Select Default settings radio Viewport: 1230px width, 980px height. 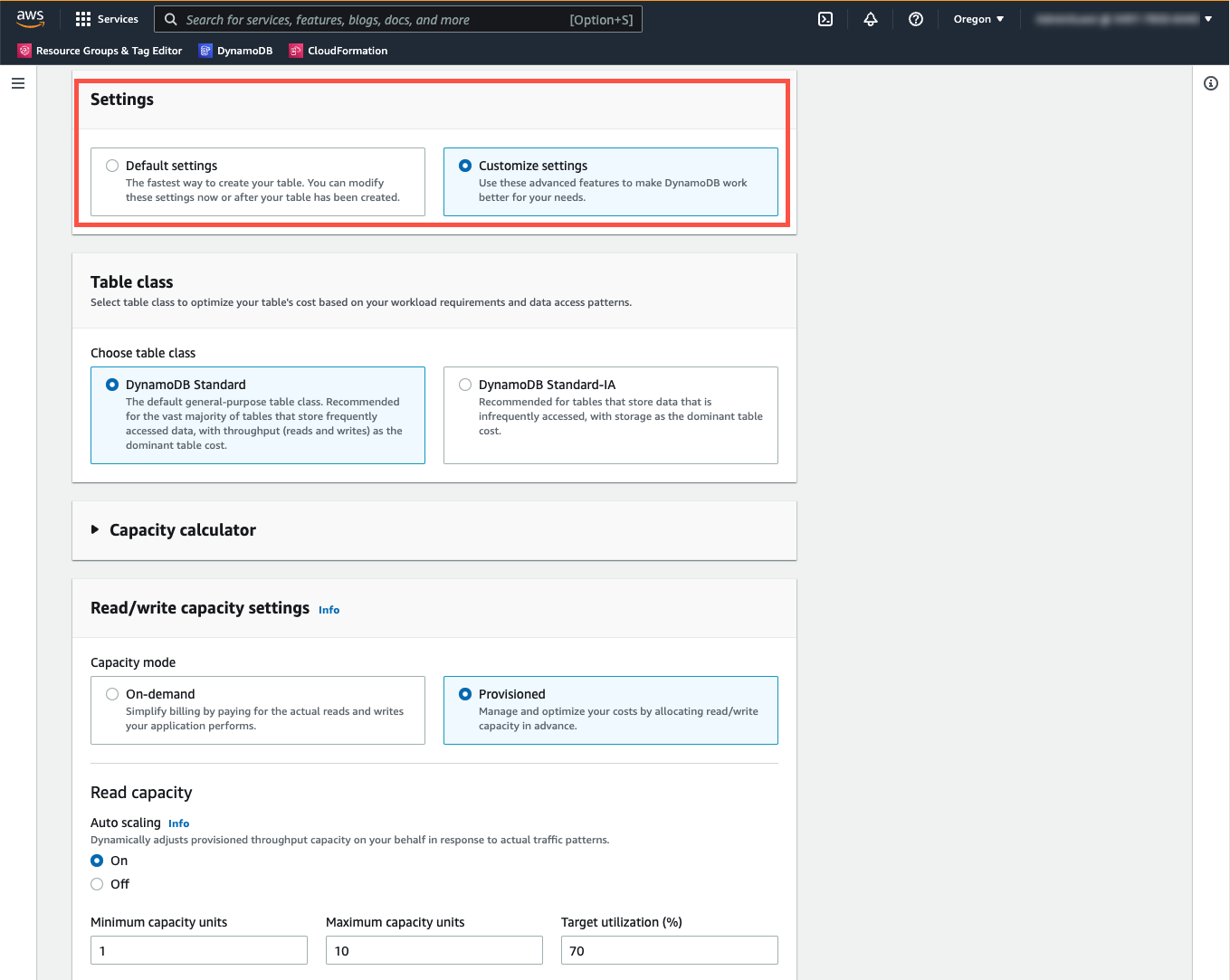click(x=112, y=166)
